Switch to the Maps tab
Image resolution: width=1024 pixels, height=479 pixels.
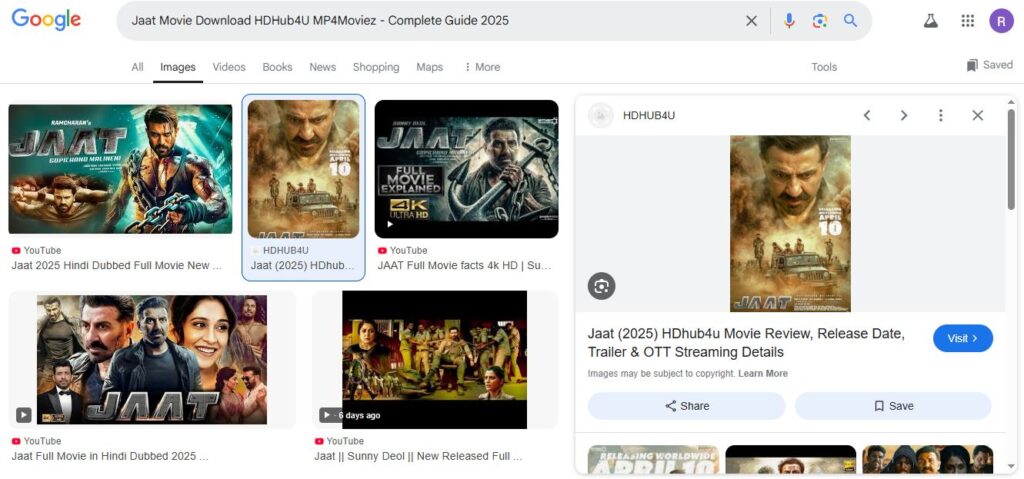click(429, 67)
